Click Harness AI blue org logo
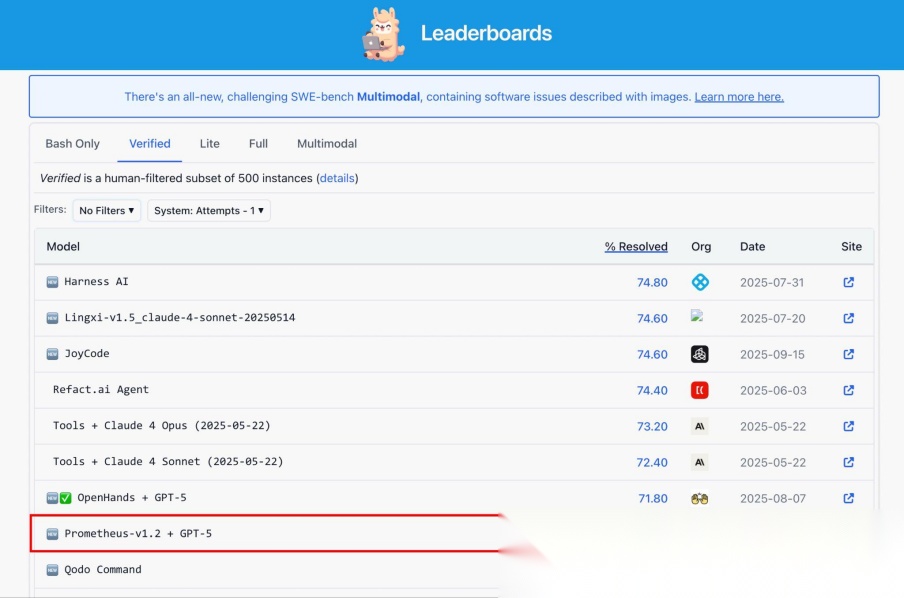This screenshot has height=598, width=904. point(700,282)
